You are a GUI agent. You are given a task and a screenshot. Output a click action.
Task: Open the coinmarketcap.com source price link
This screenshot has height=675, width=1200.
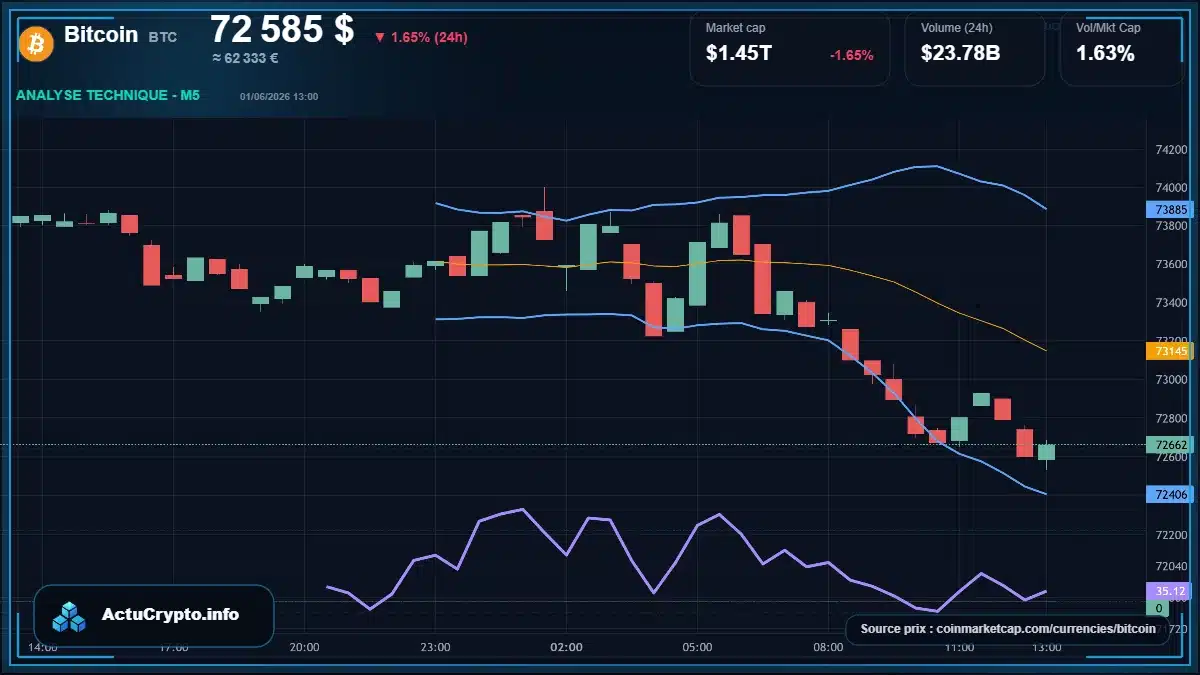click(x=1008, y=629)
